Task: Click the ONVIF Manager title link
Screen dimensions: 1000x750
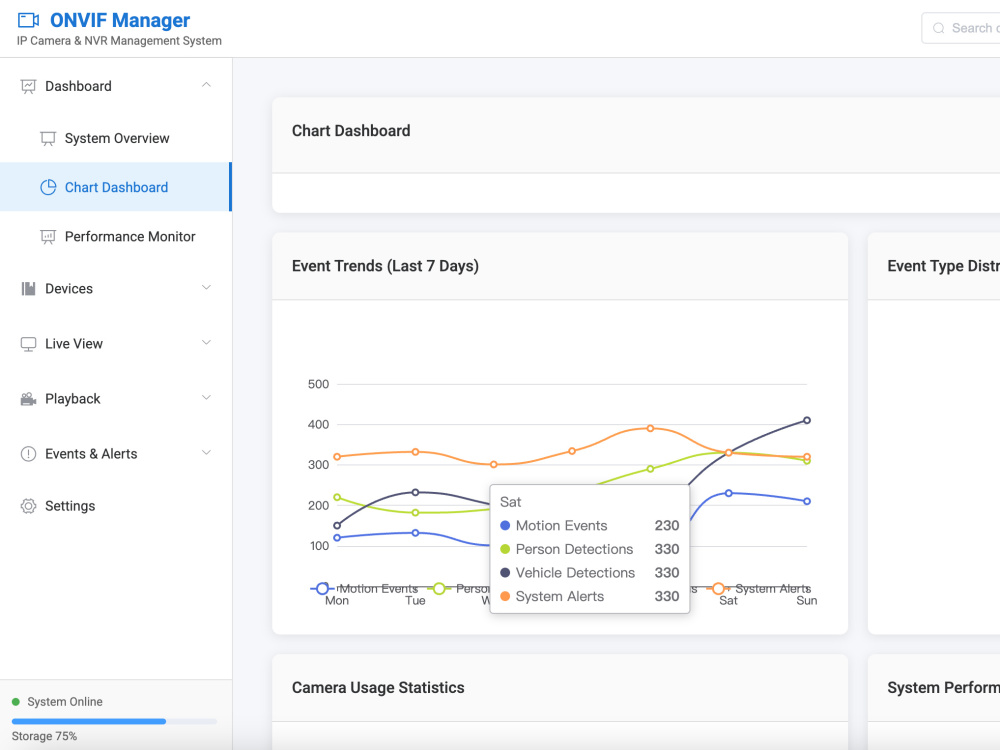Action: 120,20
